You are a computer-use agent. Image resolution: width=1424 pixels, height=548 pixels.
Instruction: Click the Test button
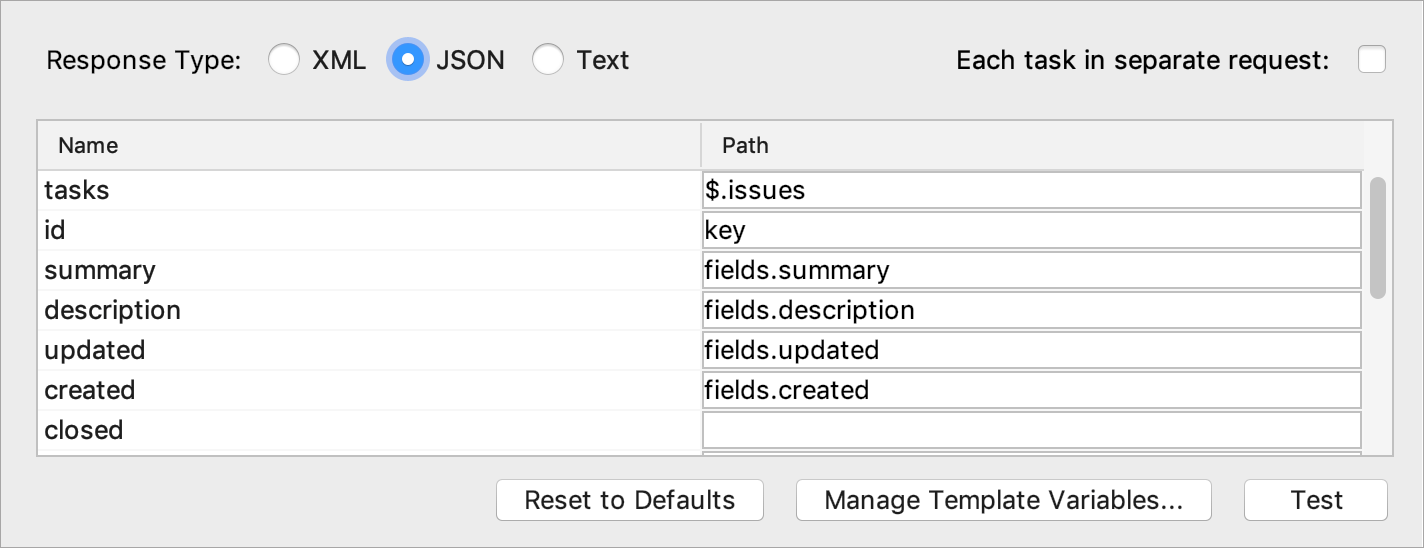[1316, 500]
